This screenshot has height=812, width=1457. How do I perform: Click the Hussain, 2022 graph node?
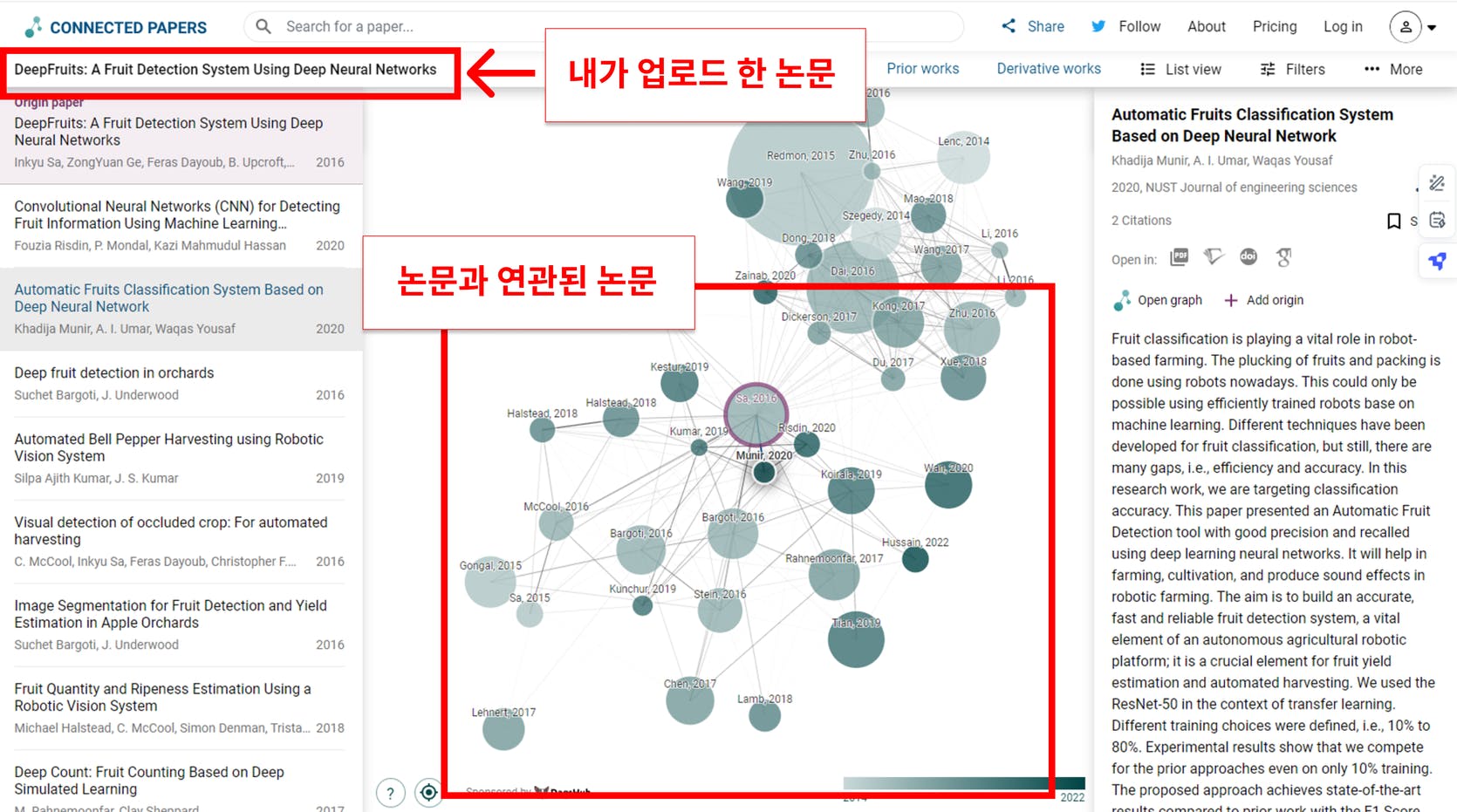(x=914, y=559)
